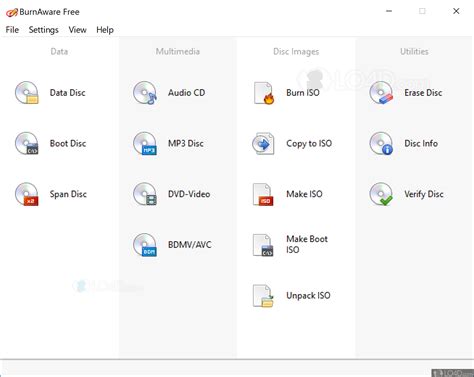474x377 pixels.
Task: Open the Unpack ISO icon
Action: click(x=263, y=296)
